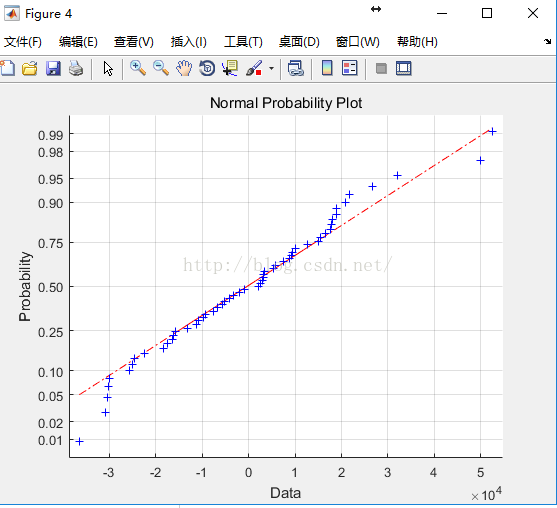Open the 查看(V) menu

coord(134,42)
